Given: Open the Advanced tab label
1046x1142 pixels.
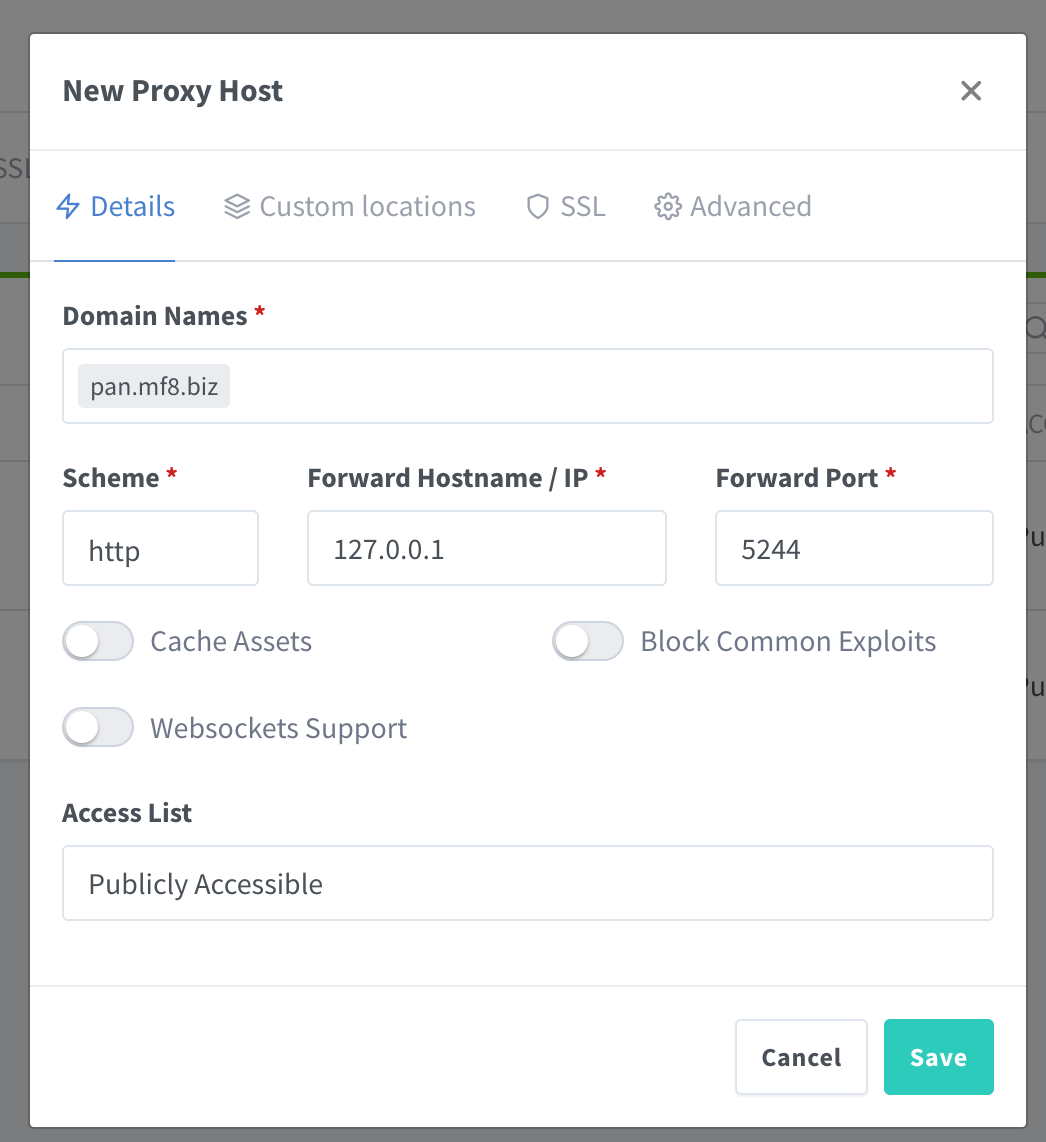Looking at the screenshot, I should click(x=750, y=207).
